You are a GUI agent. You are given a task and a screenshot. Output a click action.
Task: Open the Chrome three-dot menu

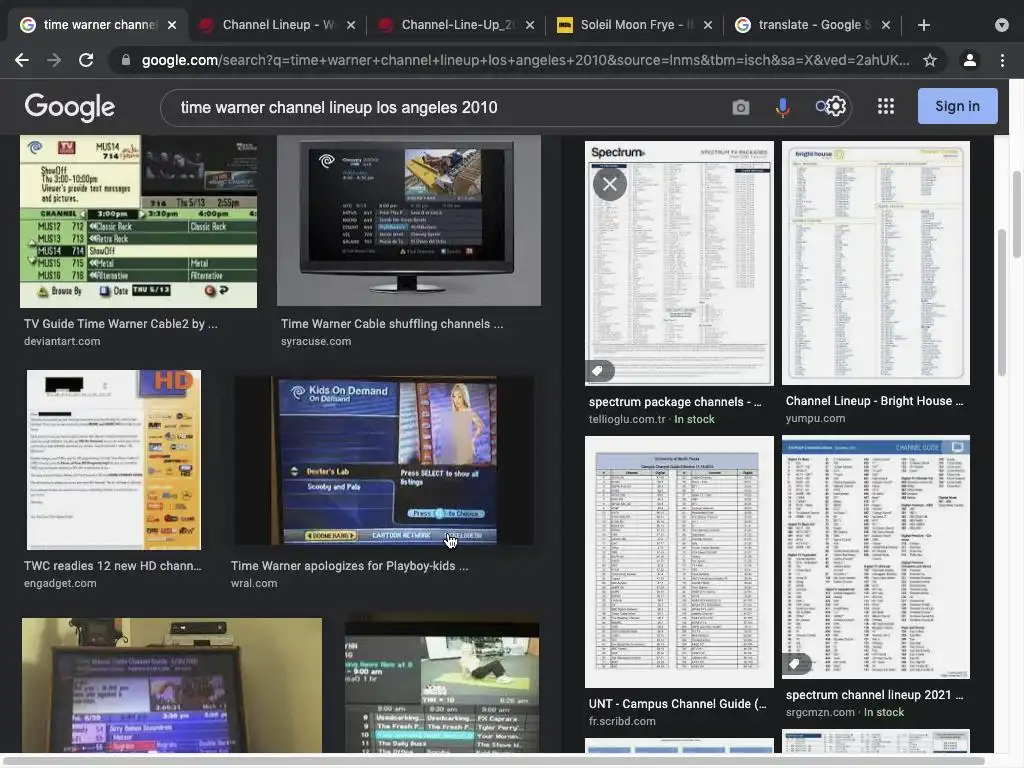[x=1002, y=60]
